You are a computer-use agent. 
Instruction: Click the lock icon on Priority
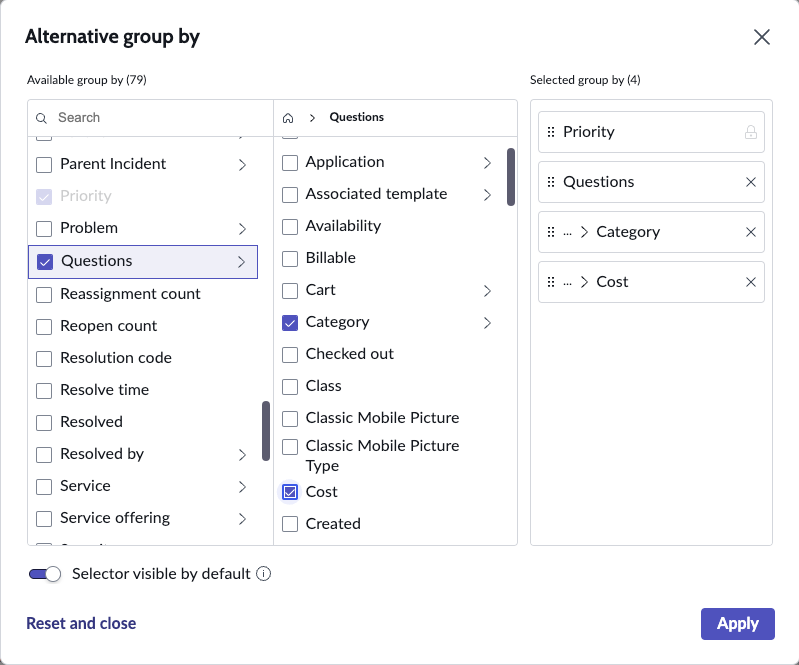pyautogui.click(x=751, y=132)
